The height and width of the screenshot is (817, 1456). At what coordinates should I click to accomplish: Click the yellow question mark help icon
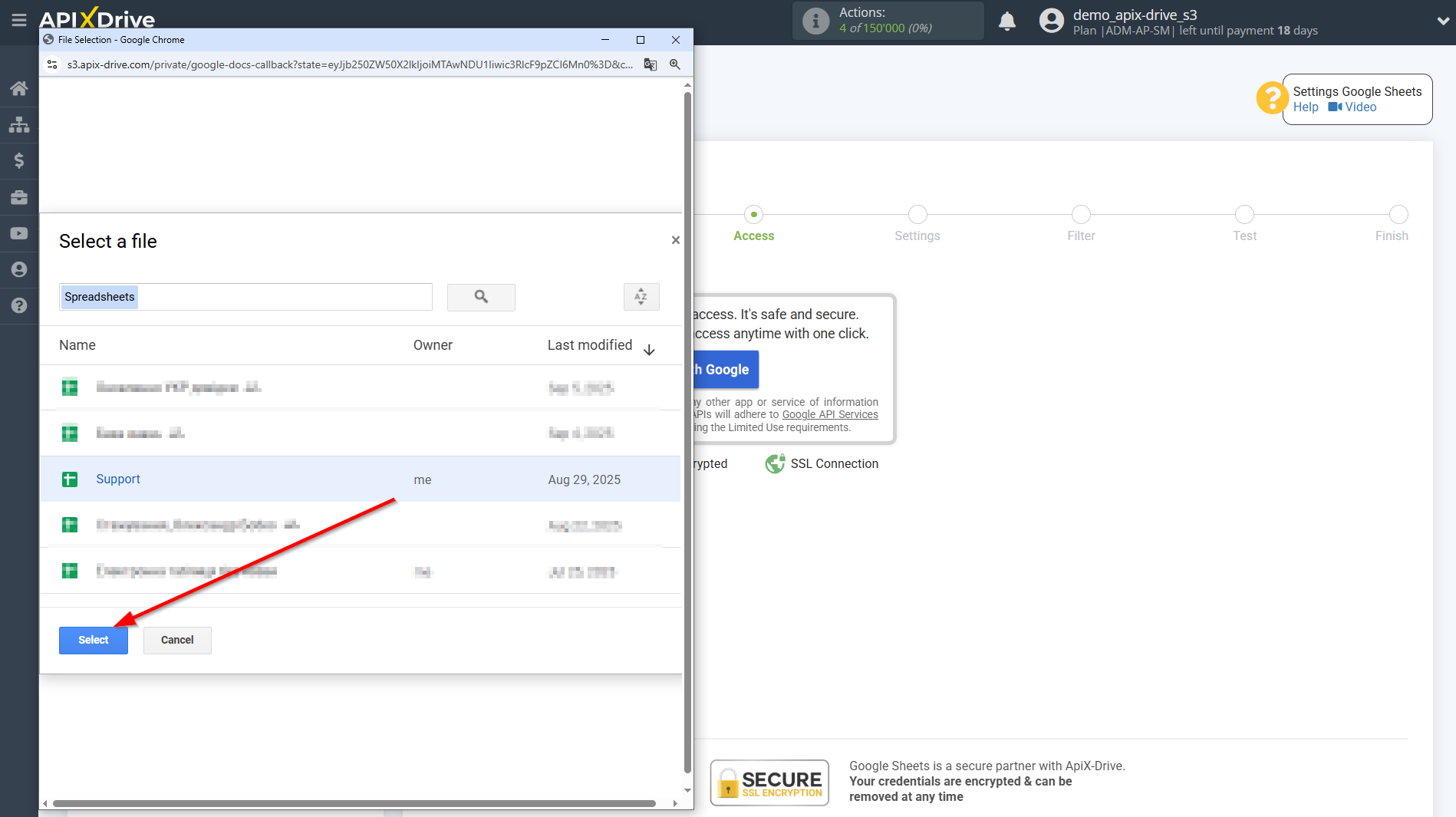[x=1271, y=98]
